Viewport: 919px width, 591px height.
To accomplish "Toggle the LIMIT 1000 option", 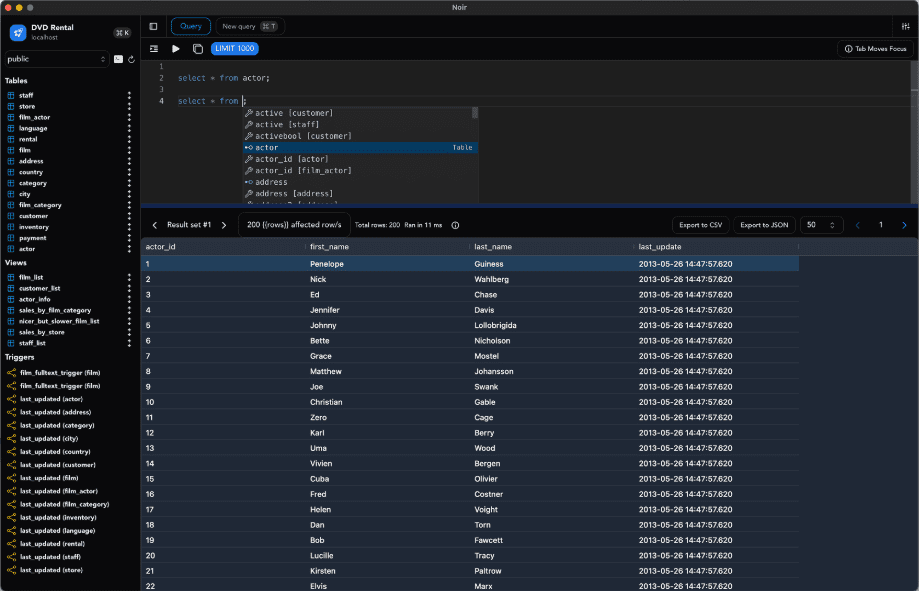I will [x=234, y=48].
